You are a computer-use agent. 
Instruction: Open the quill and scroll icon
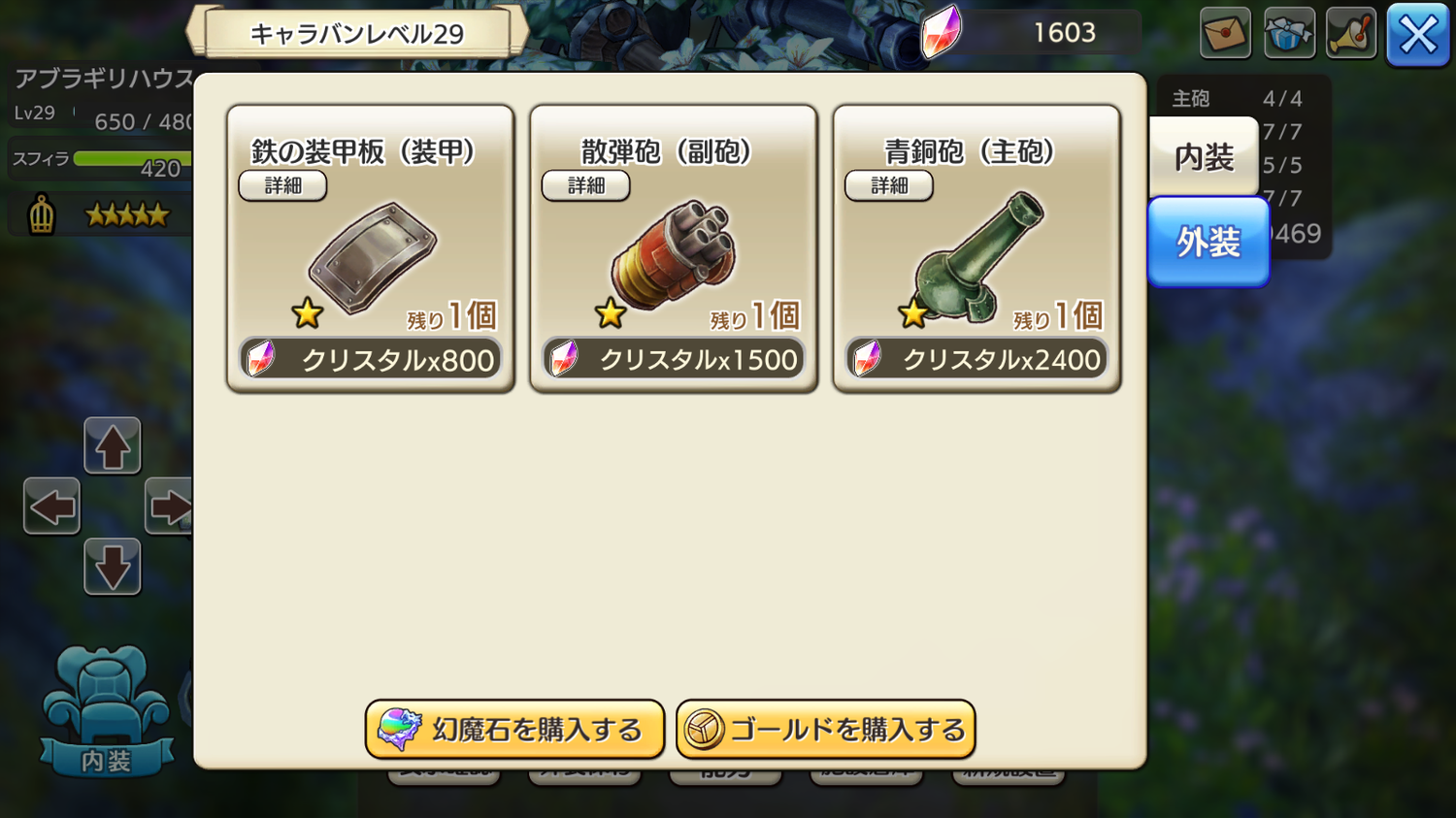click(x=1351, y=33)
